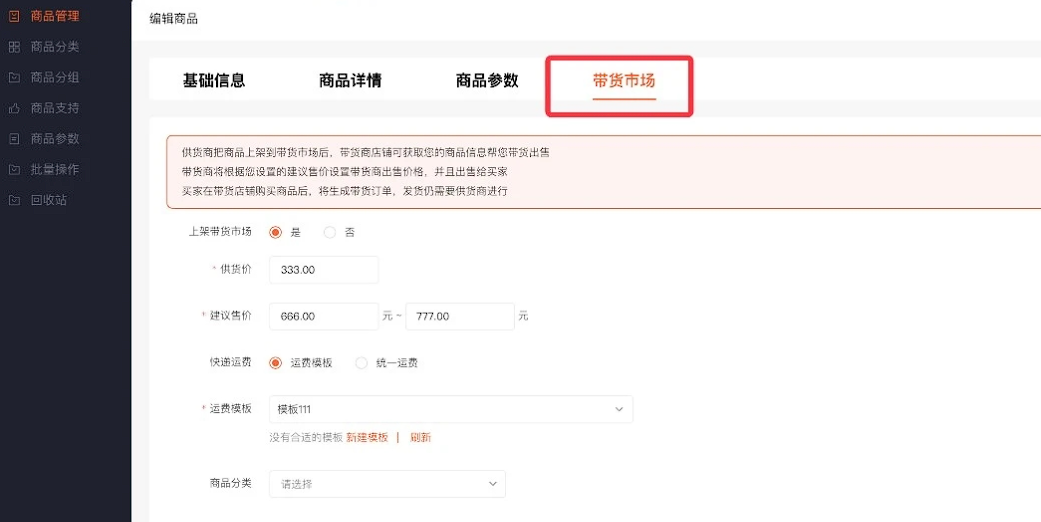This screenshot has height=522, width=1041.
Task: Open 商品参数 list icon in sidebar
Action: coord(14,139)
